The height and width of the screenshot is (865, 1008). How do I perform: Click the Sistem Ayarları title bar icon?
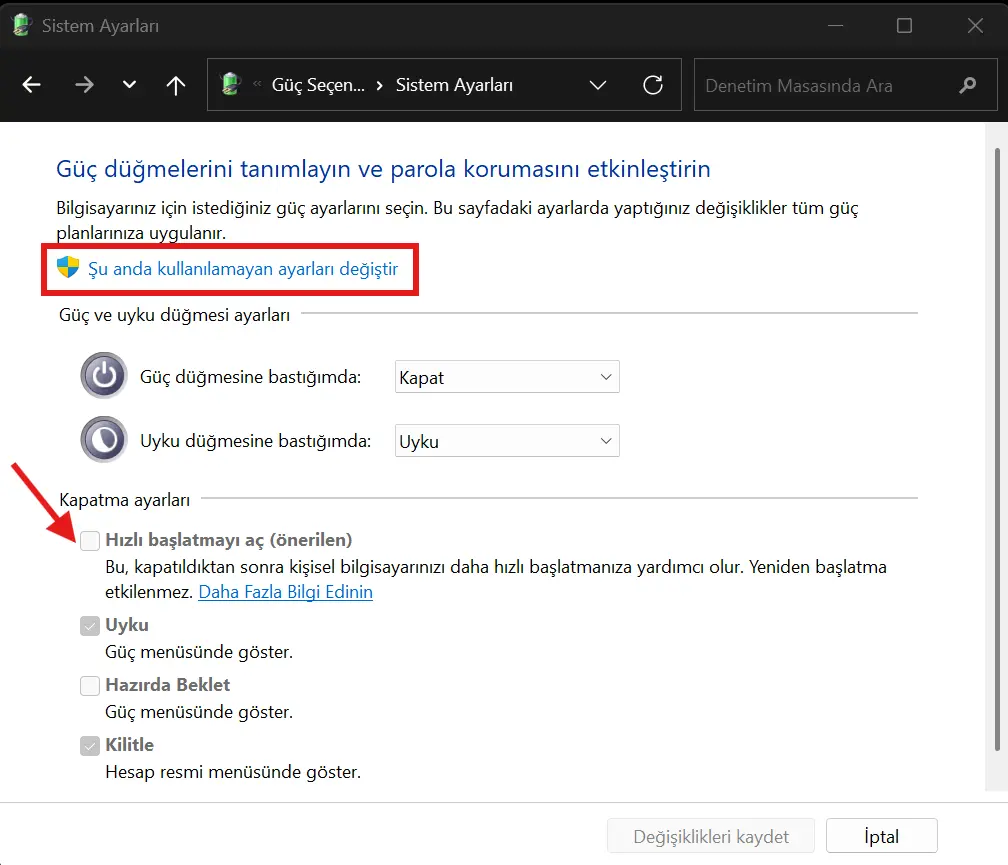pyautogui.click(x=22, y=26)
